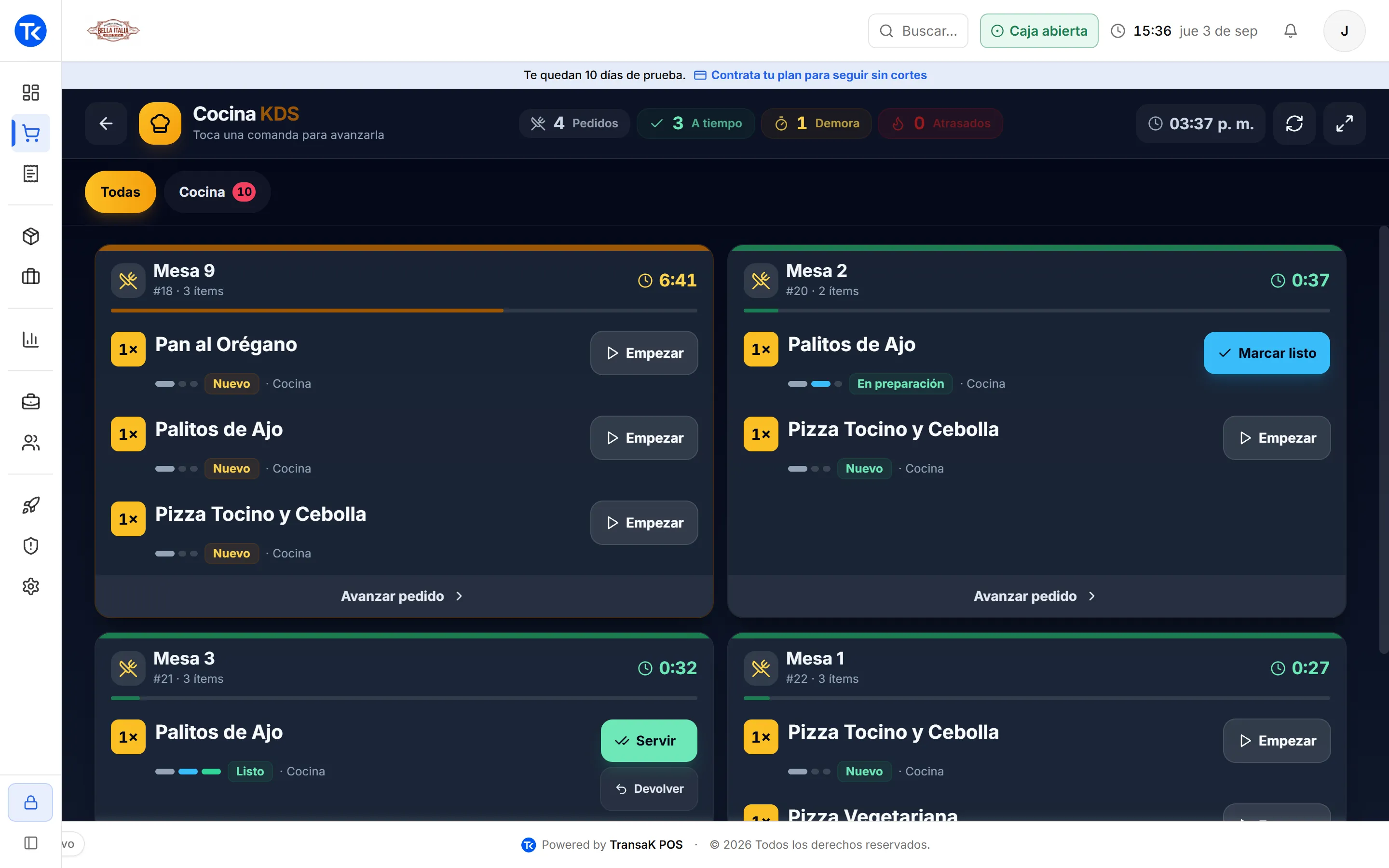Mark Palitos de Ajo ready for Mesa 2
The image size is (1389, 868).
point(1266,353)
